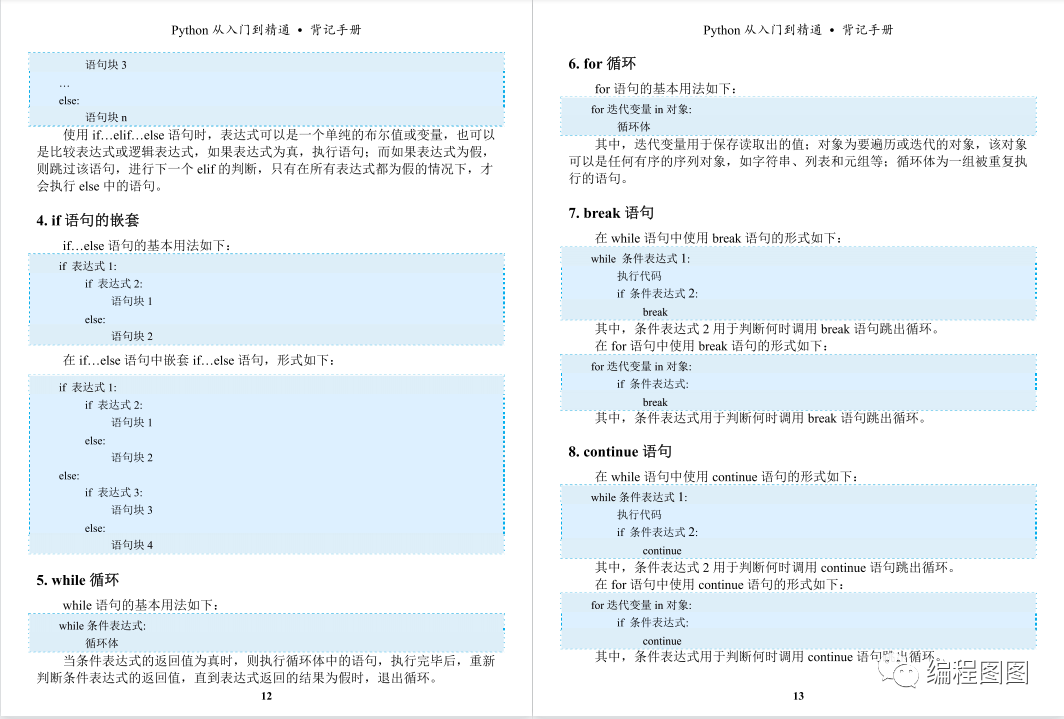
Task: Click the code line 'while 条件表达式:' on left page
Action: 102,625
